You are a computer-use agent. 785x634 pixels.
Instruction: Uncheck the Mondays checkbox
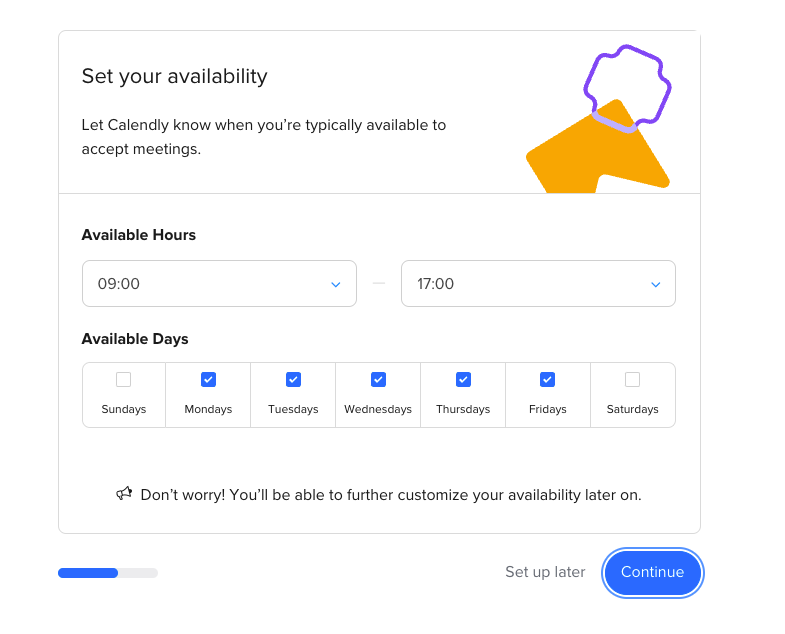pyautogui.click(x=208, y=380)
